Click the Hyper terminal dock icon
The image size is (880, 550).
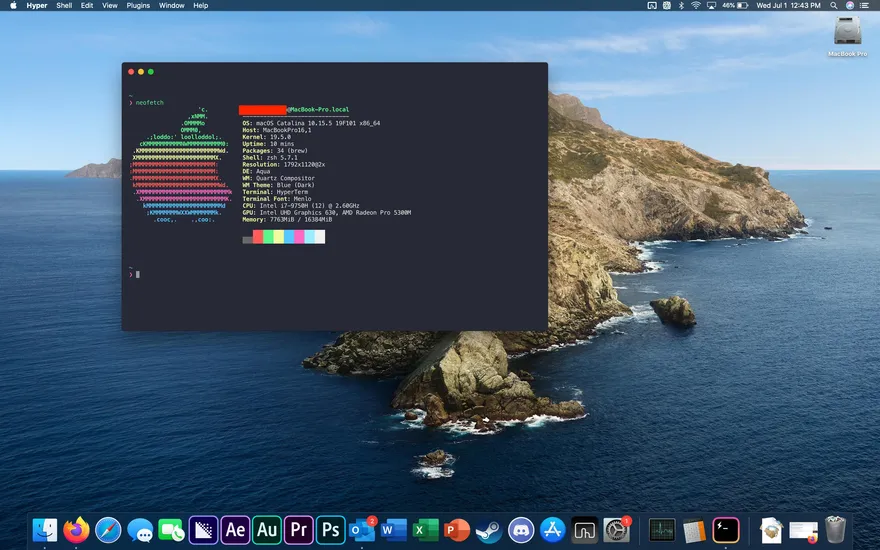(726, 530)
